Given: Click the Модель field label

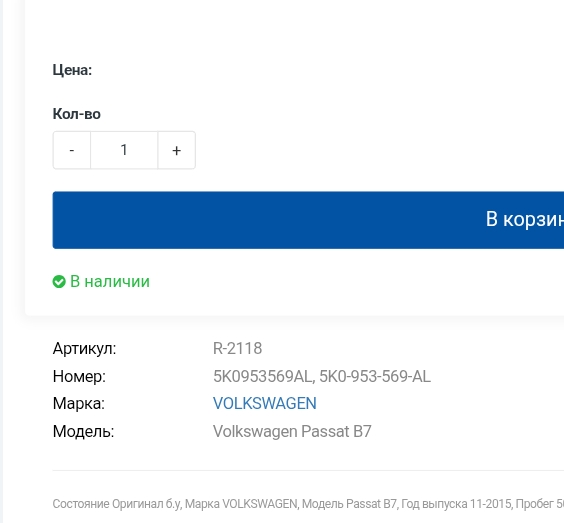Looking at the screenshot, I should 83,431.
